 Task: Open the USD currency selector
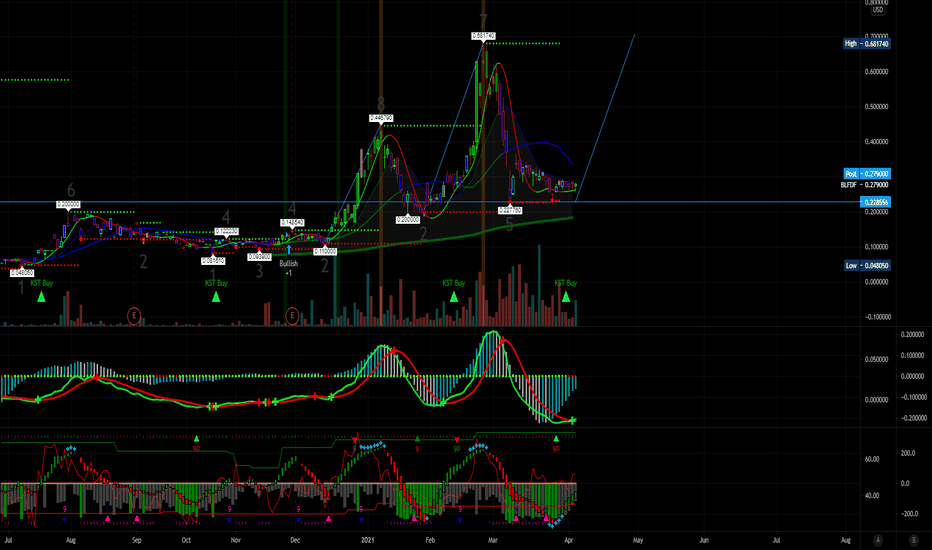coord(878,10)
